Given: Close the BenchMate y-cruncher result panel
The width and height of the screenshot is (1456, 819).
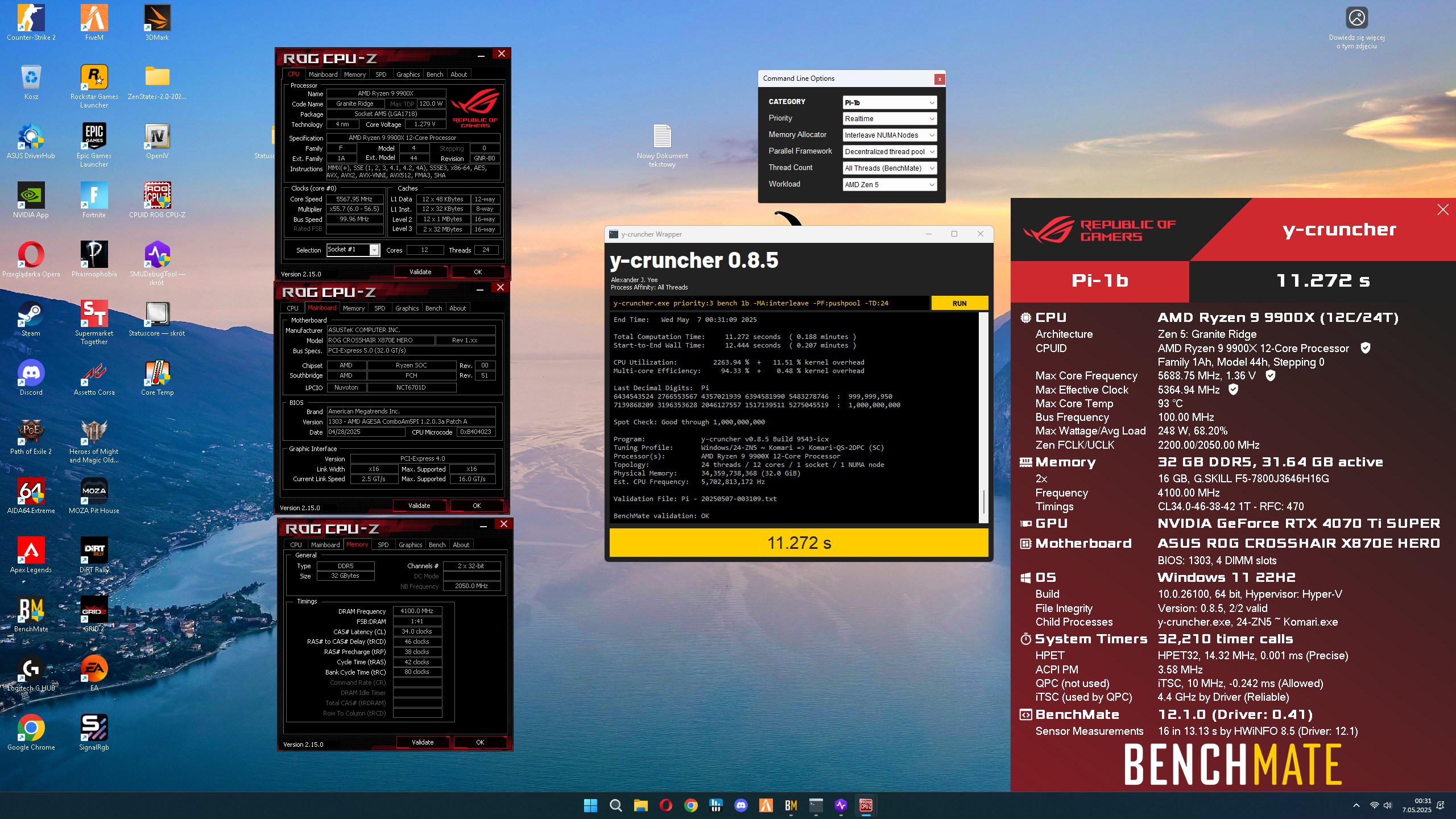Looking at the screenshot, I should point(1443,210).
